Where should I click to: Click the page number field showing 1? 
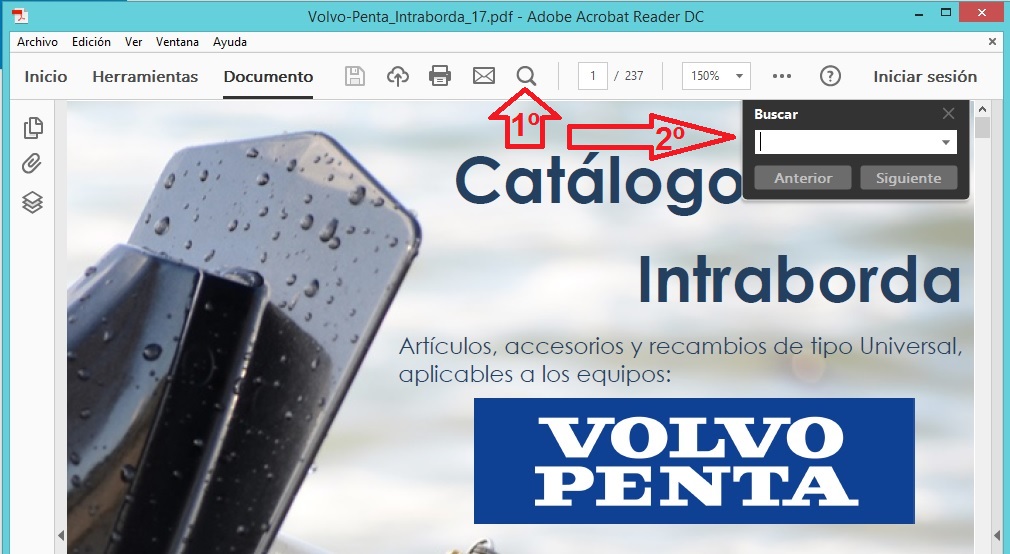coord(593,76)
